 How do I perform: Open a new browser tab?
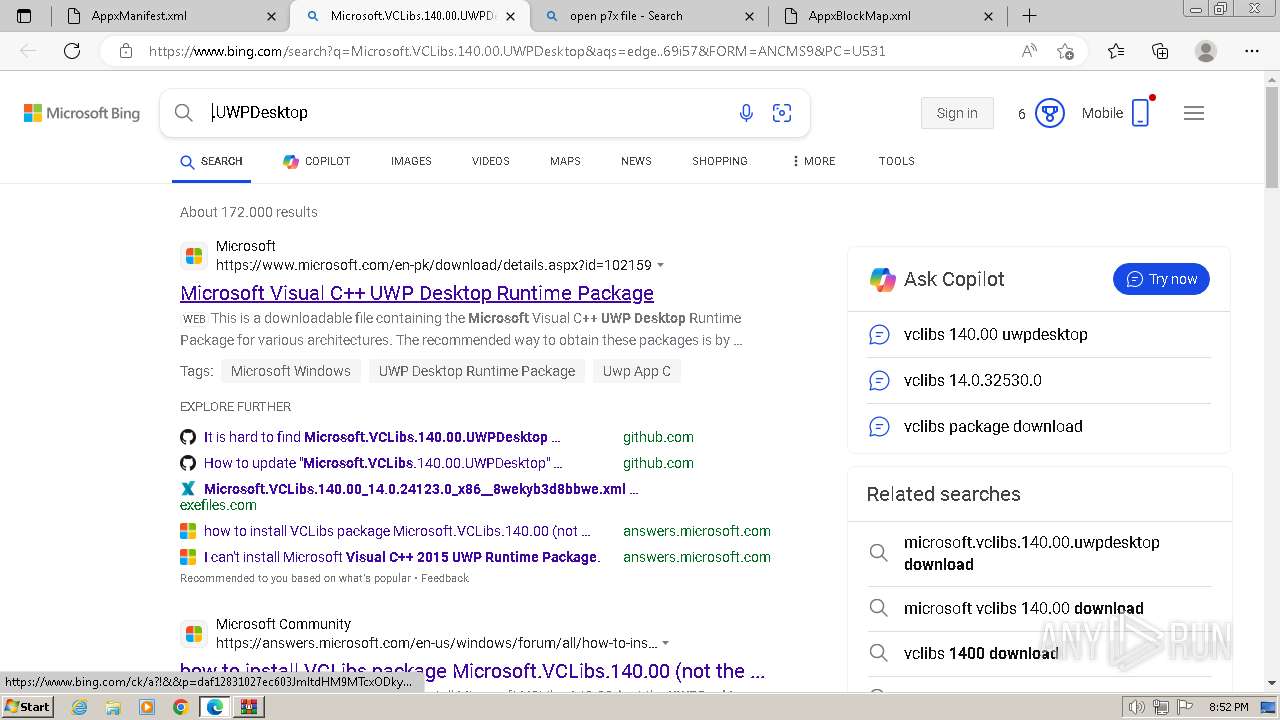click(1029, 16)
